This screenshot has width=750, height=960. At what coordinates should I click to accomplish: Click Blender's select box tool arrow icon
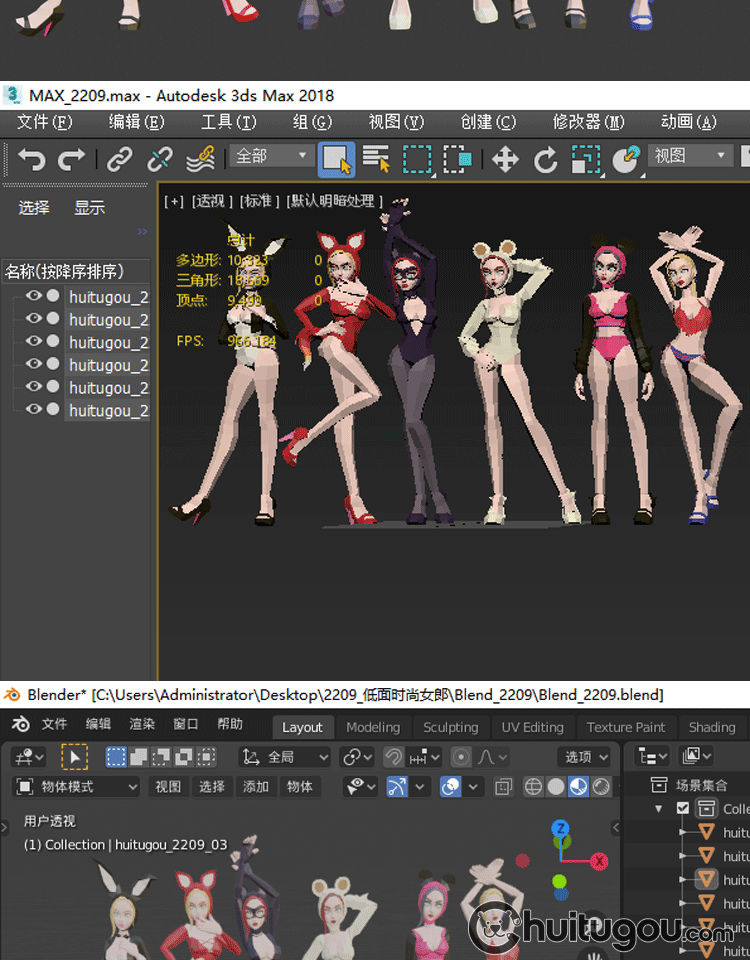pyautogui.click(x=74, y=757)
